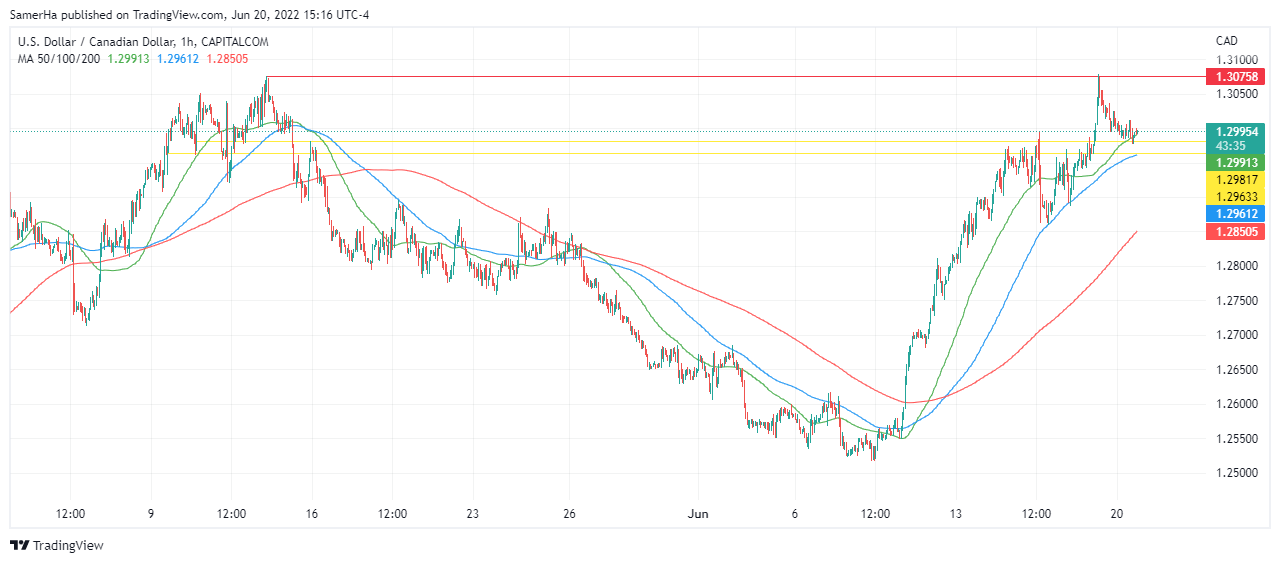This screenshot has height=563, width=1280.
Task: Click the red 1.28505 label on price axis
Action: (x=1236, y=231)
